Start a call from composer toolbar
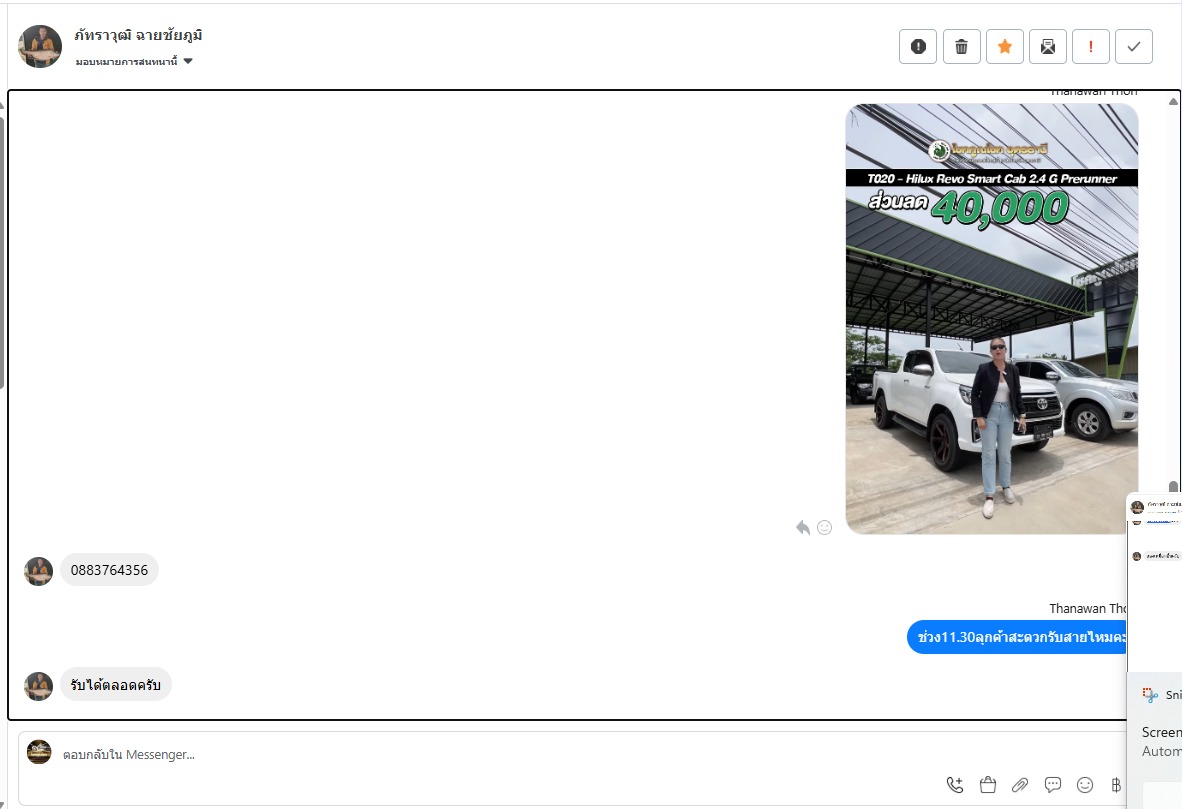The height and width of the screenshot is (809, 1182). [x=954, y=785]
